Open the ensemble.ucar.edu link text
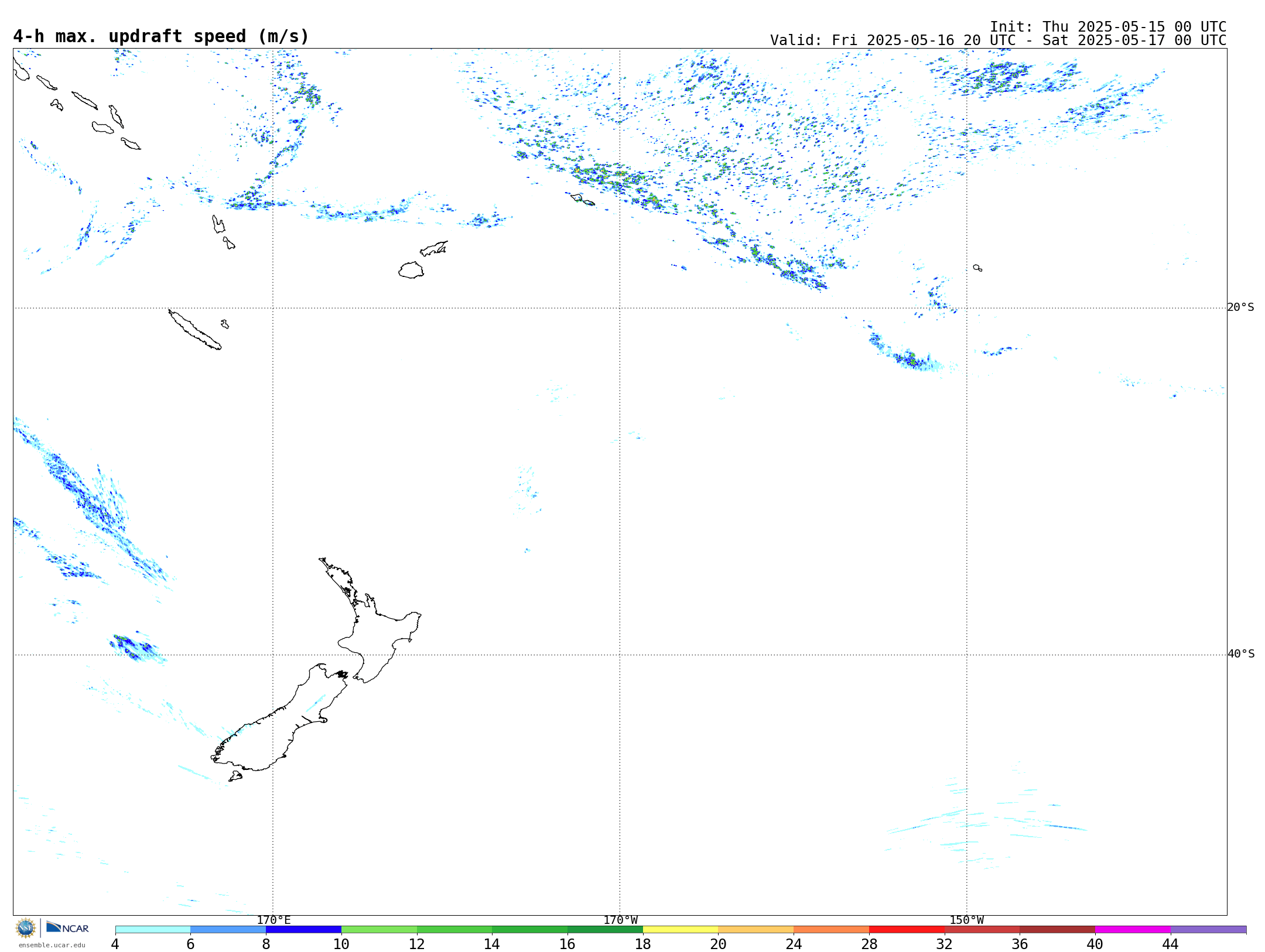1265x952 pixels. coord(52,945)
